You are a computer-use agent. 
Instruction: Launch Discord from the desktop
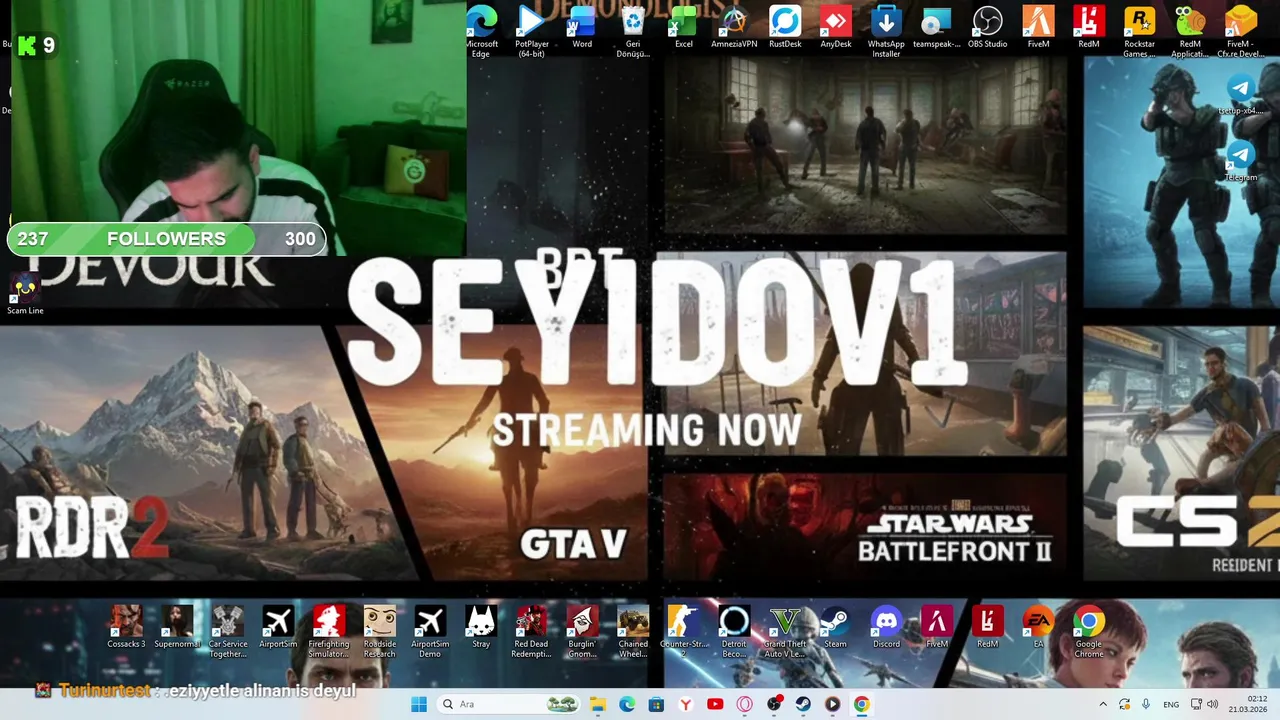coord(886,627)
